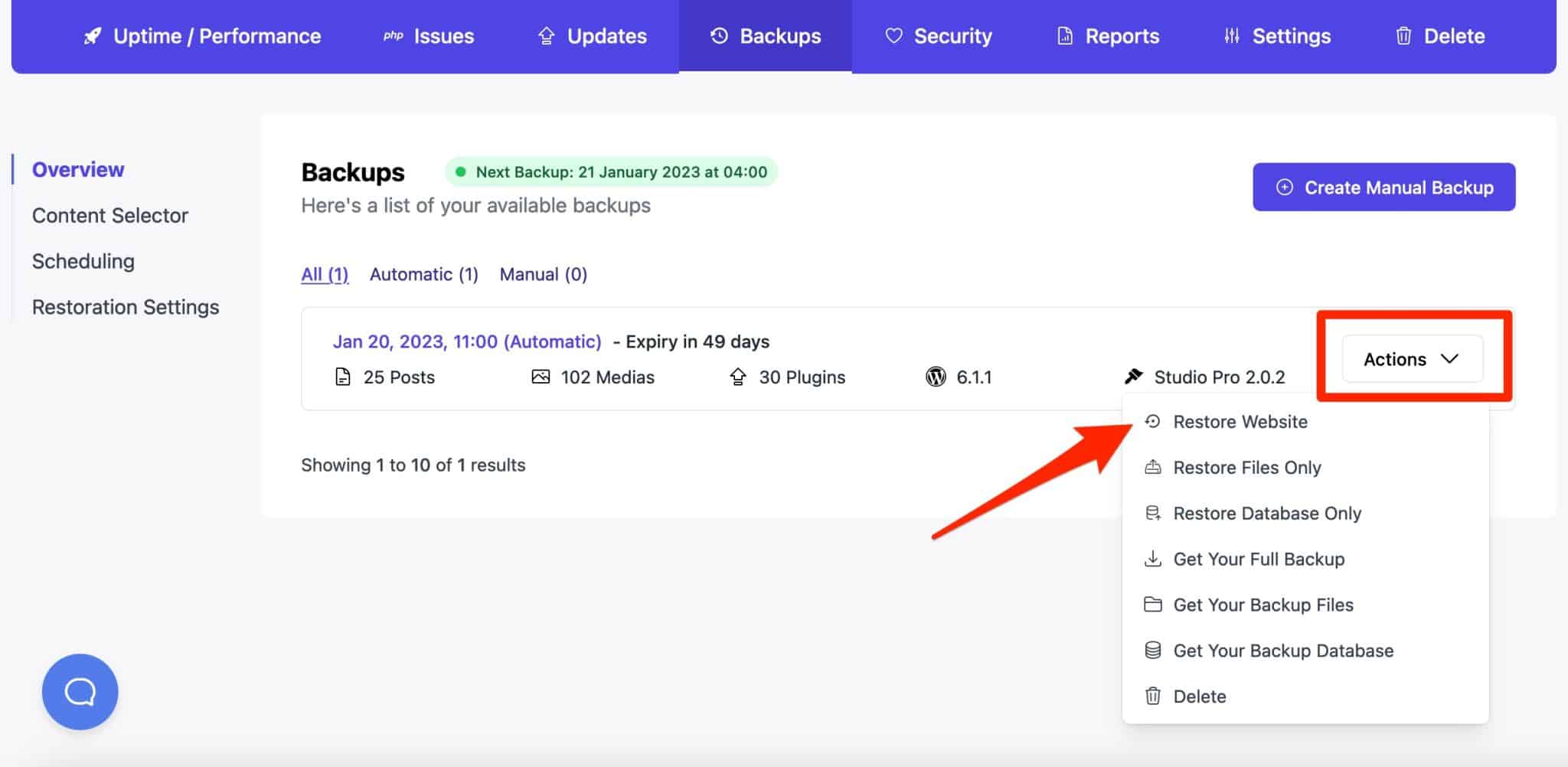Image resolution: width=1568 pixels, height=767 pixels.
Task: Open Scheduling in the sidebar
Action: pos(83,261)
